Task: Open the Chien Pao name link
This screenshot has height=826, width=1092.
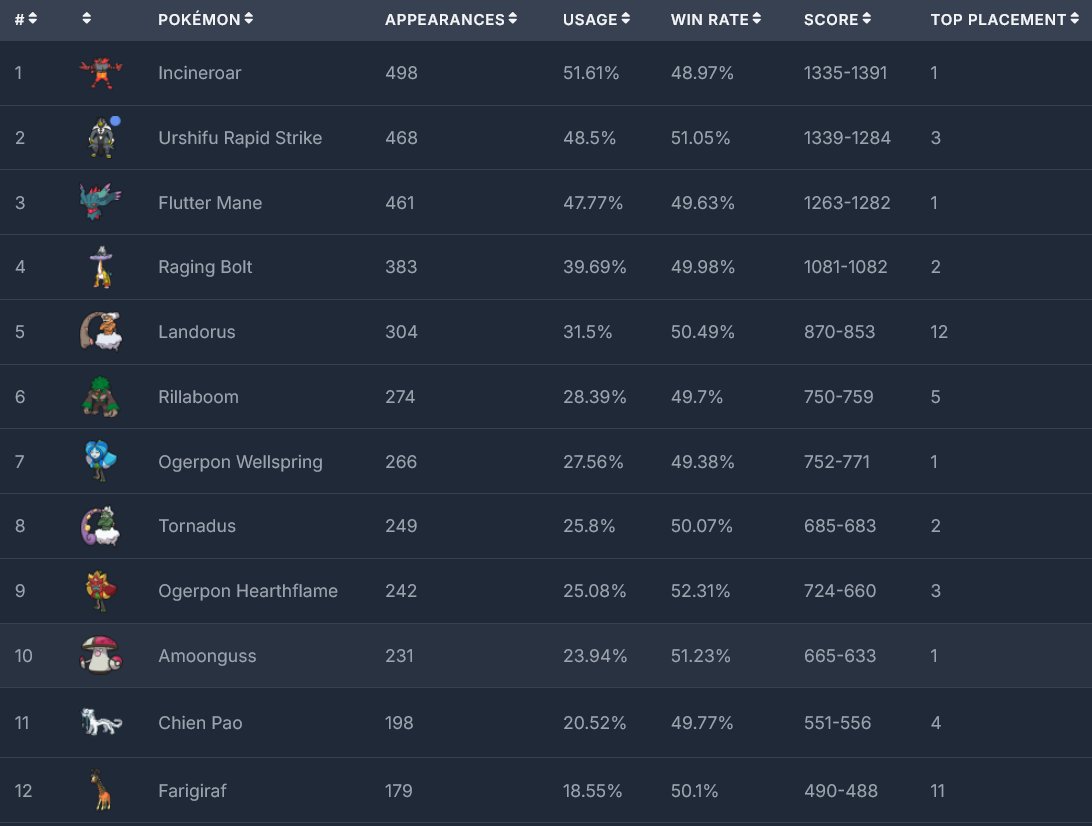Action: click(201, 723)
